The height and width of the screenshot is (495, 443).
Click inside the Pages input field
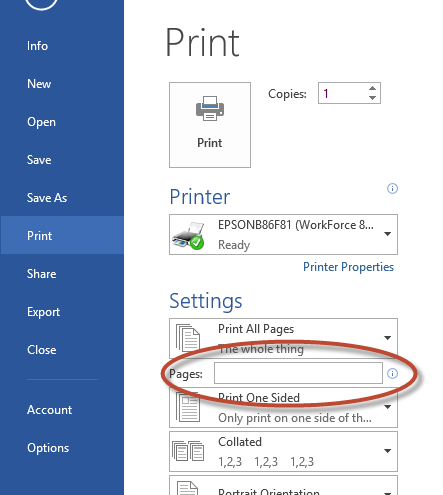(298, 373)
